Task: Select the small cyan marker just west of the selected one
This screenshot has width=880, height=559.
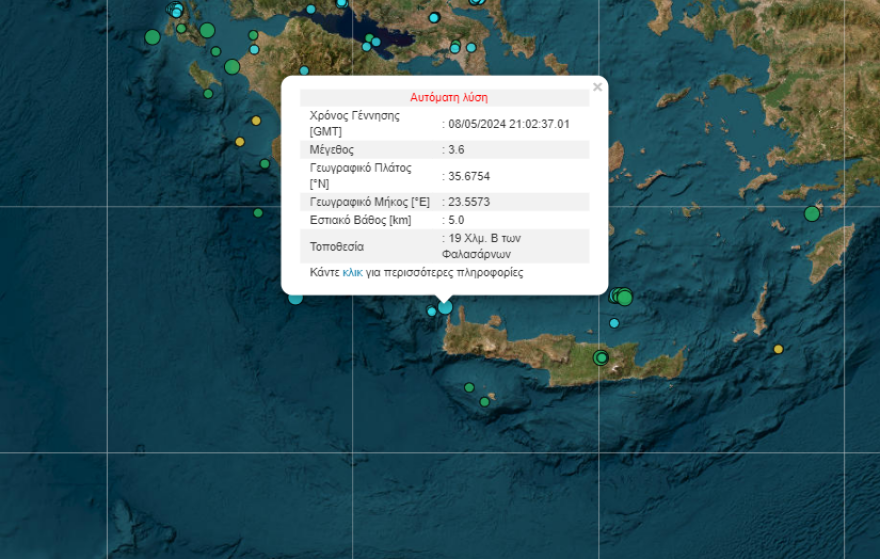Action: pyautogui.click(x=432, y=311)
